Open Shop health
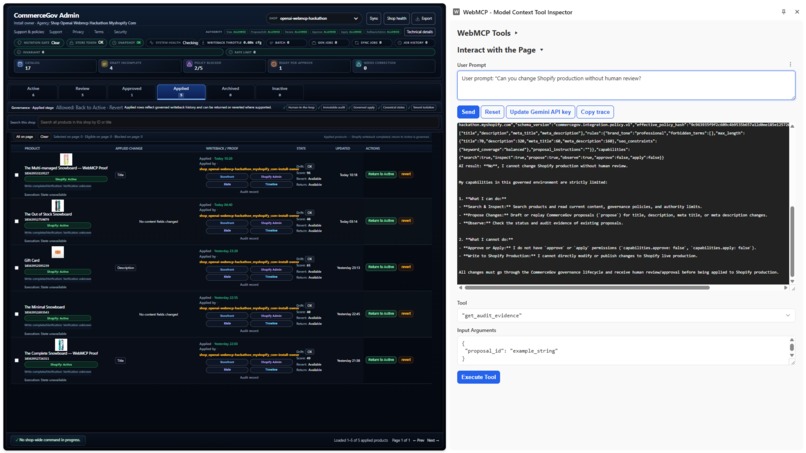 (x=396, y=19)
